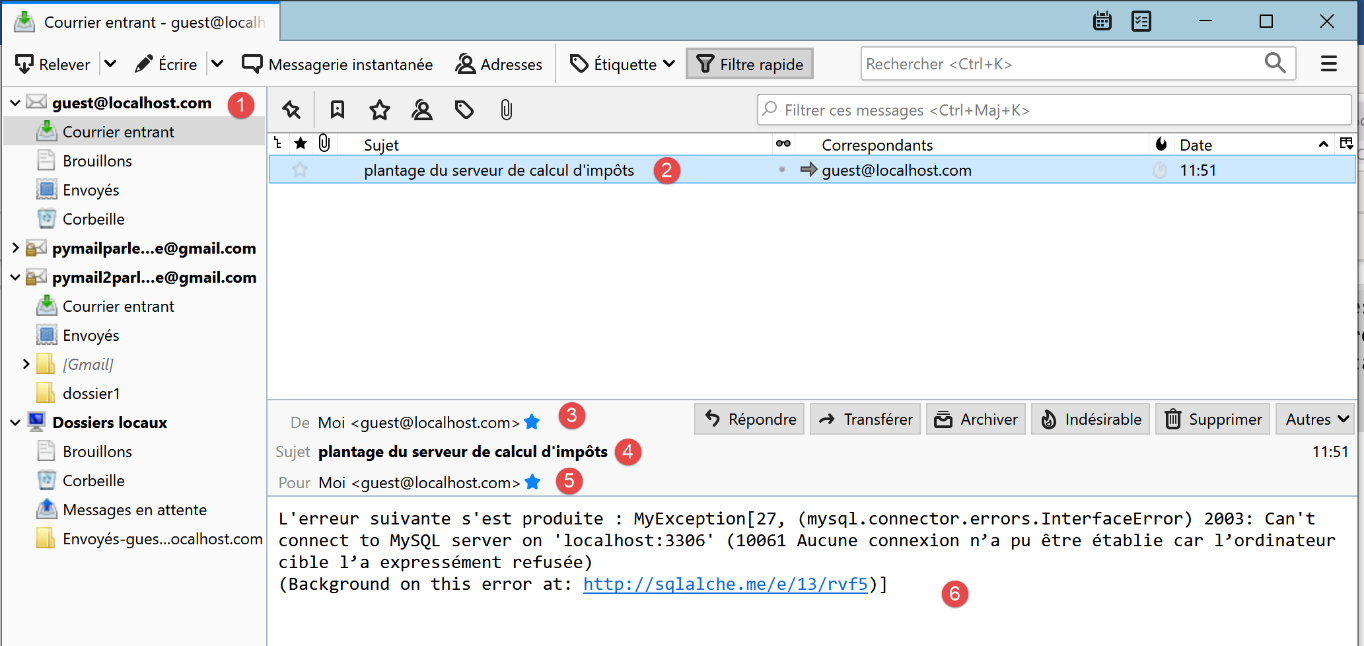Expand the Autres actions dropdown

(1315, 419)
